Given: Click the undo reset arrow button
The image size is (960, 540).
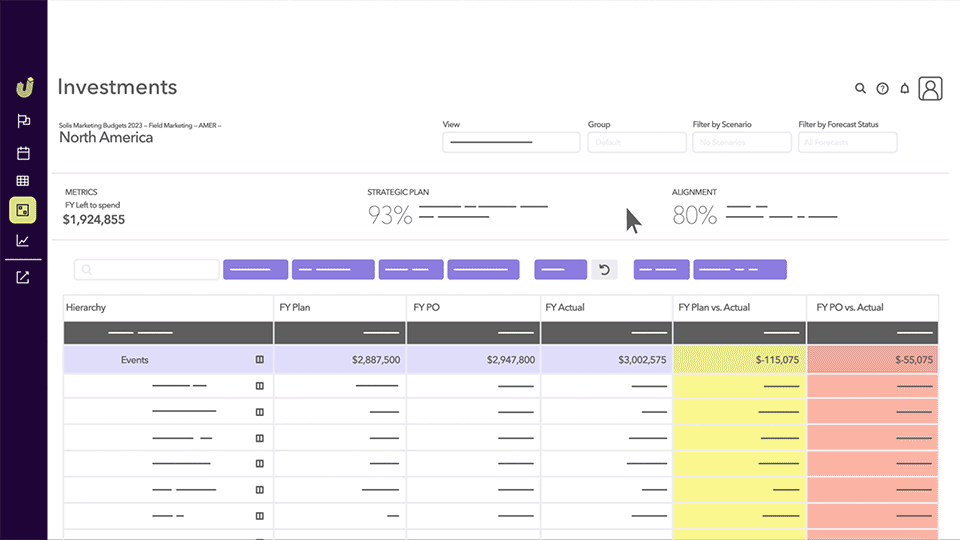Looking at the screenshot, I should pos(604,269).
